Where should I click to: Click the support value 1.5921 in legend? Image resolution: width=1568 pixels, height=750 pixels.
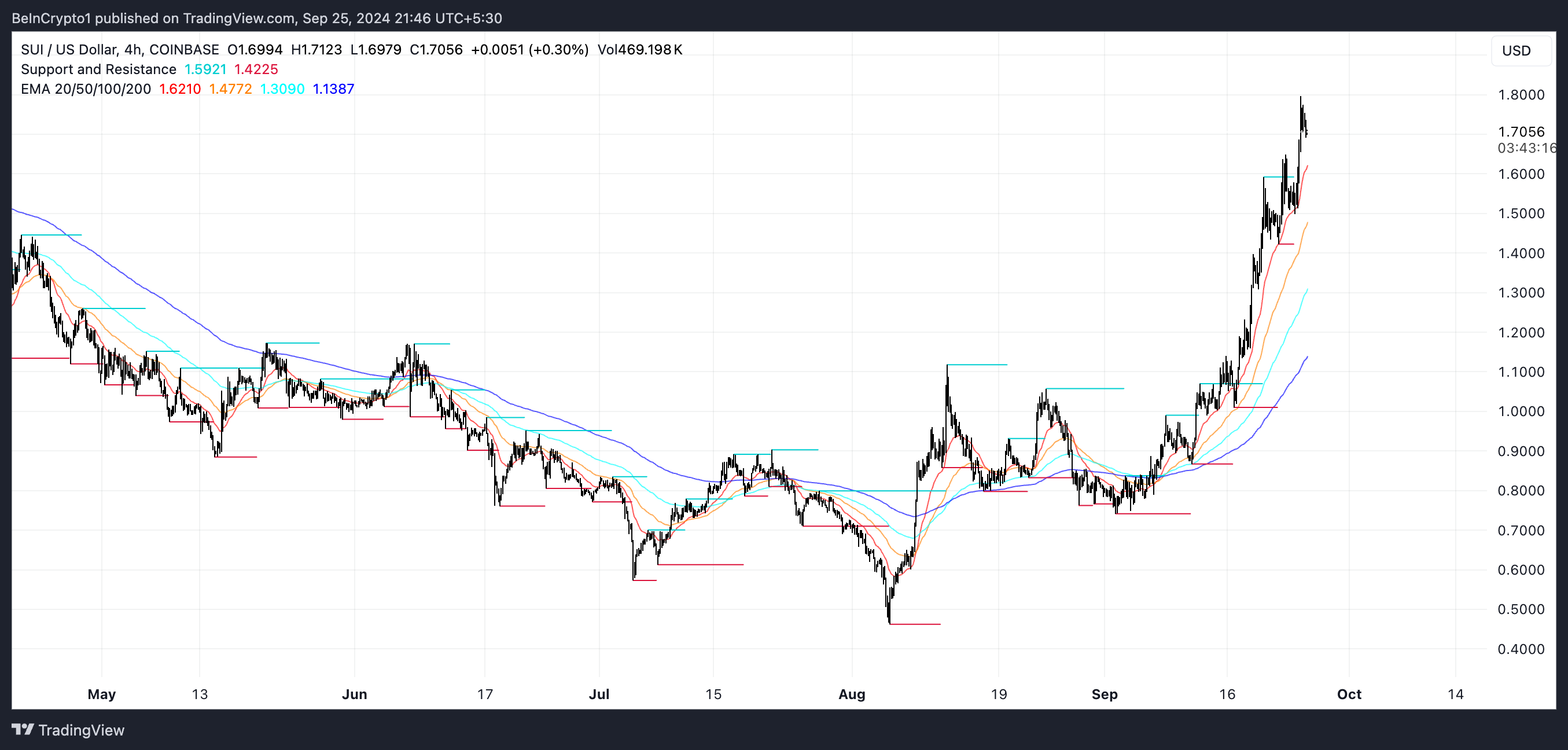click(205, 69)
